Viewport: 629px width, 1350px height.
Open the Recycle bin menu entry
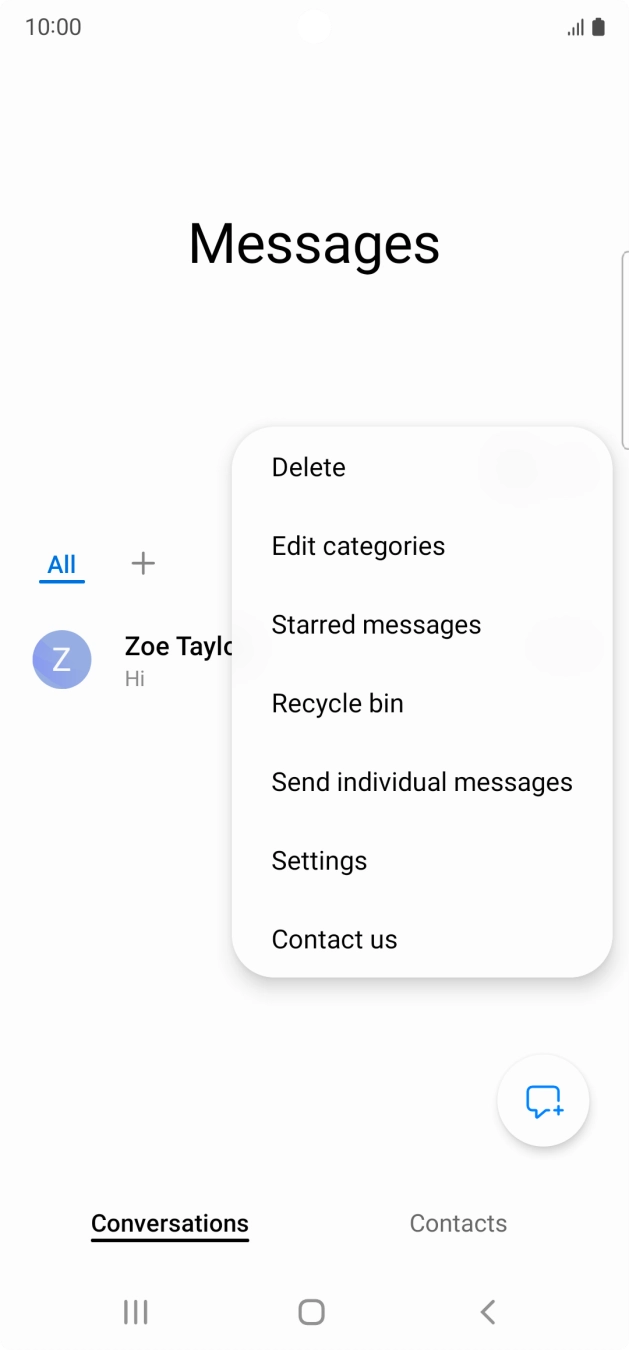point(338,703)
